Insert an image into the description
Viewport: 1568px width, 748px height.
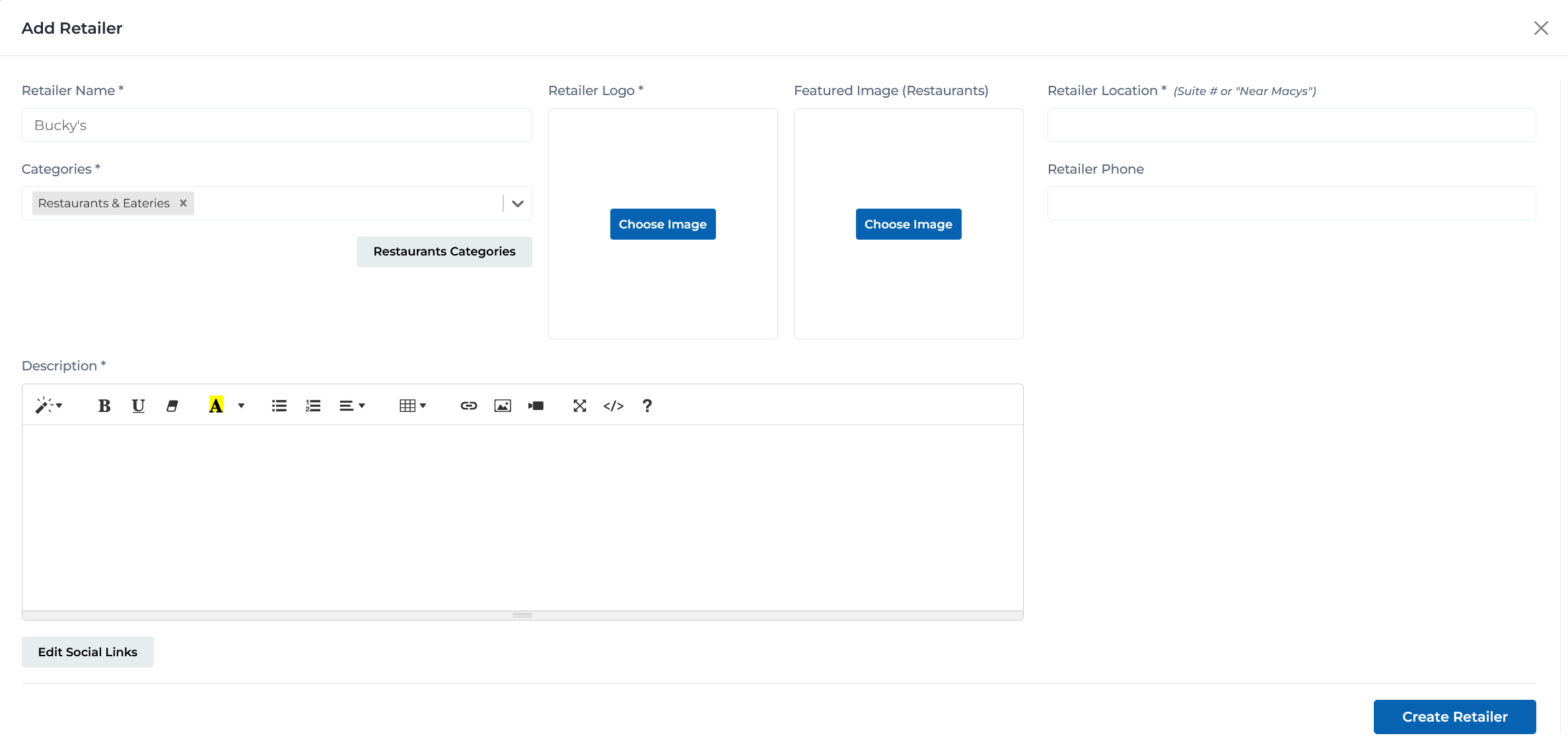point(502,405)
